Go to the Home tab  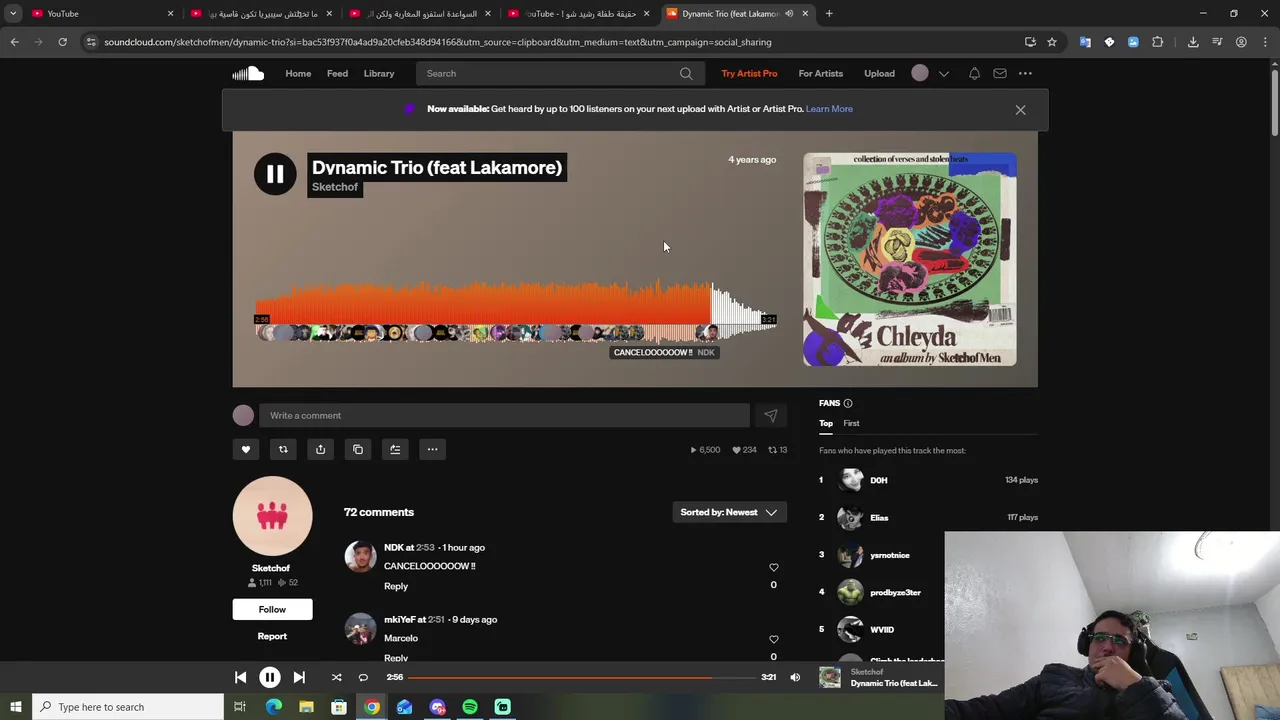[x=298, y=73]
